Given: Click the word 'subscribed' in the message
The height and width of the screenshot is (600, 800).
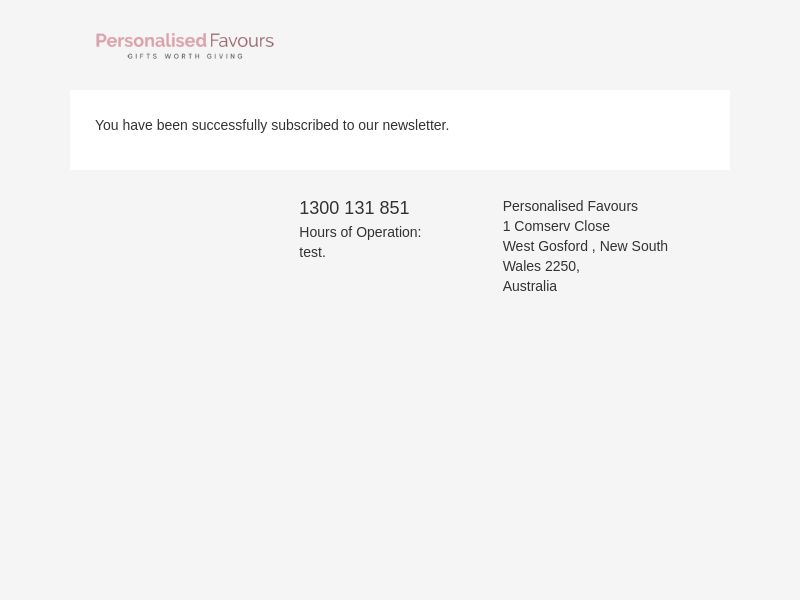Looking at the screenshot, I should [305, 125].
